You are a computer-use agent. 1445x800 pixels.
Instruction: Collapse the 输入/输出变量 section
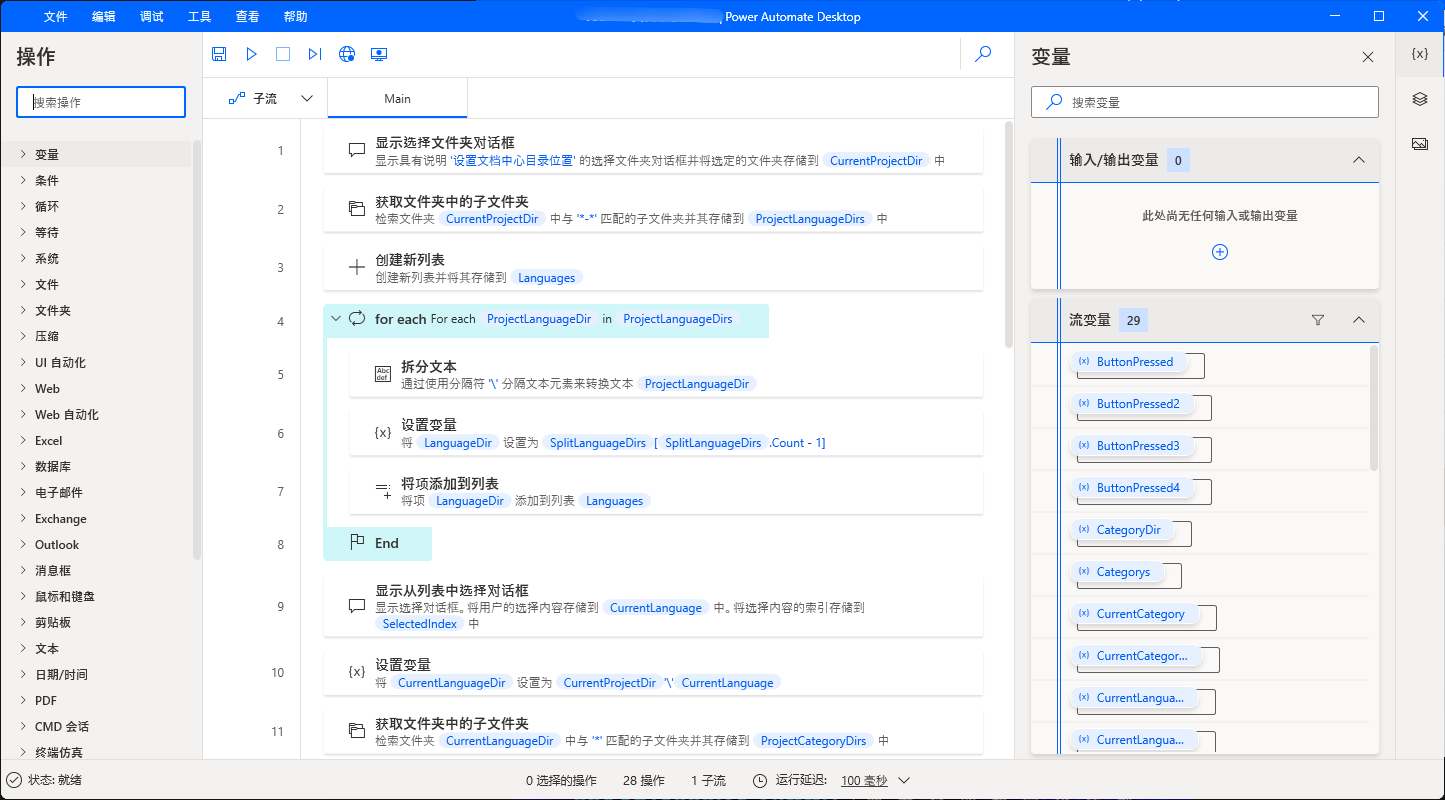point(1358,160)
